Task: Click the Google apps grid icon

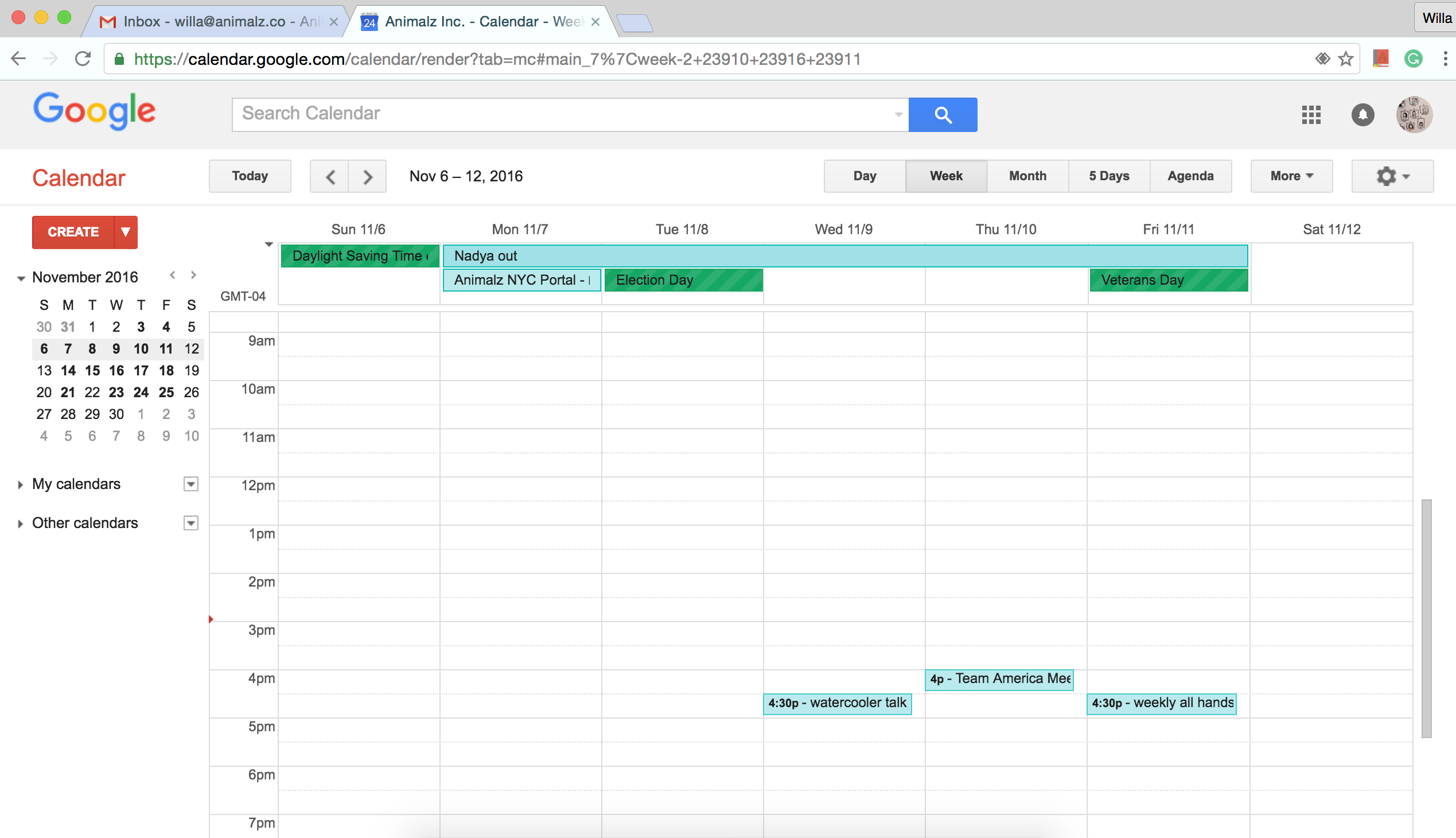Action: click(x=1311, y=113)
